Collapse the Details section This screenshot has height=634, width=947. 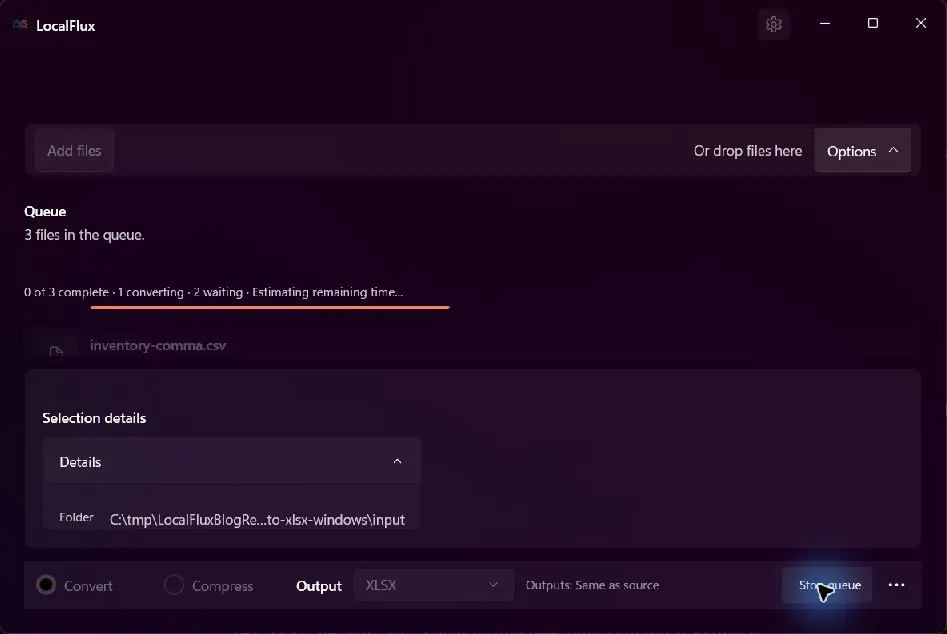click(231, 461)
